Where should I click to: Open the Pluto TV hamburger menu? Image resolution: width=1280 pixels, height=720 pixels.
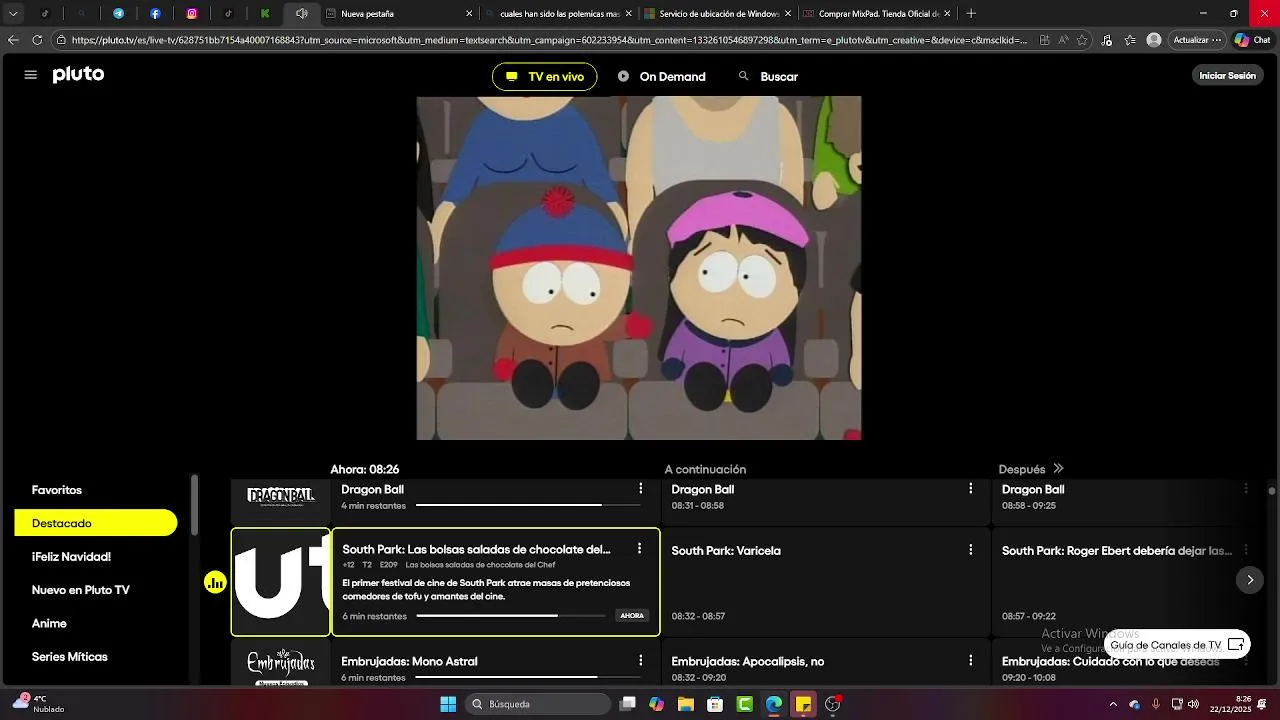click(30, 75)
